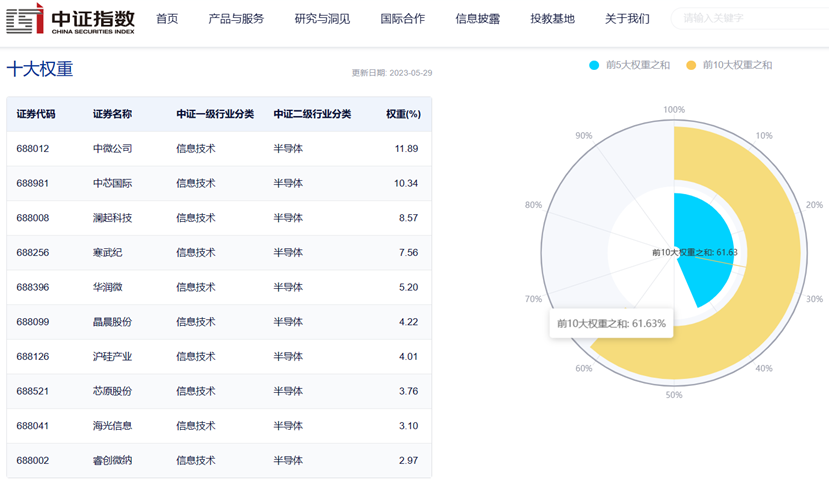Click security code 688099

coord(33,322)
